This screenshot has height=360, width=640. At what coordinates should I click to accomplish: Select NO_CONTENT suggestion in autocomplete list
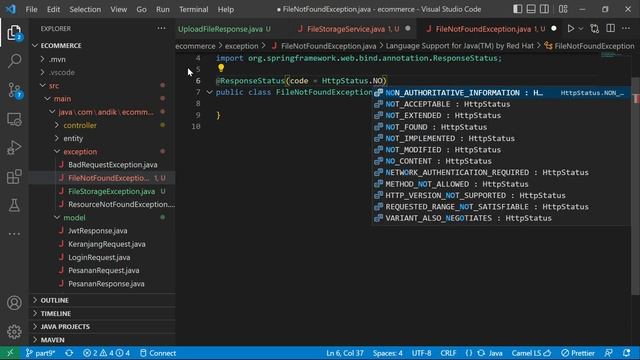(501, 161)
